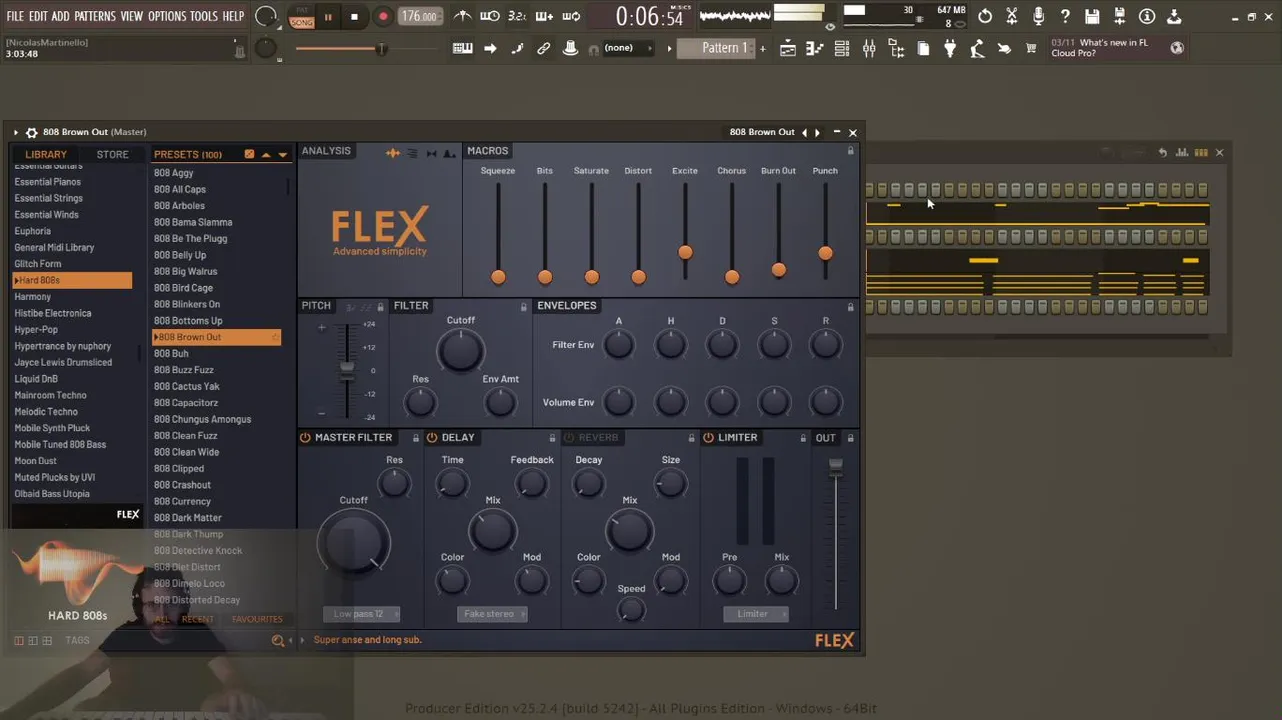Expand the plugin options arrow left of gear

[16, 132]
